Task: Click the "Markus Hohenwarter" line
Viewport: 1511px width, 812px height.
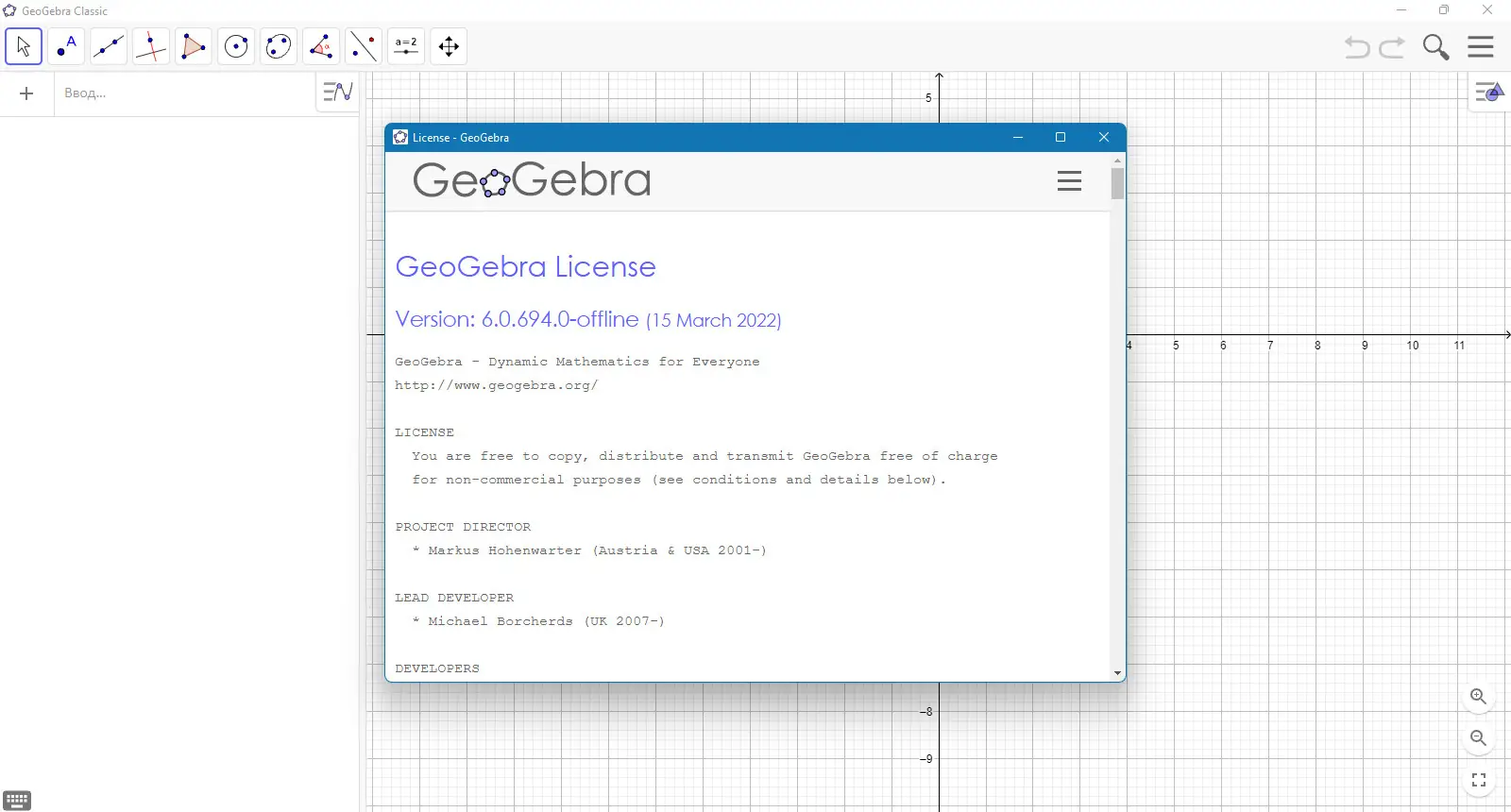Action: 590,550
